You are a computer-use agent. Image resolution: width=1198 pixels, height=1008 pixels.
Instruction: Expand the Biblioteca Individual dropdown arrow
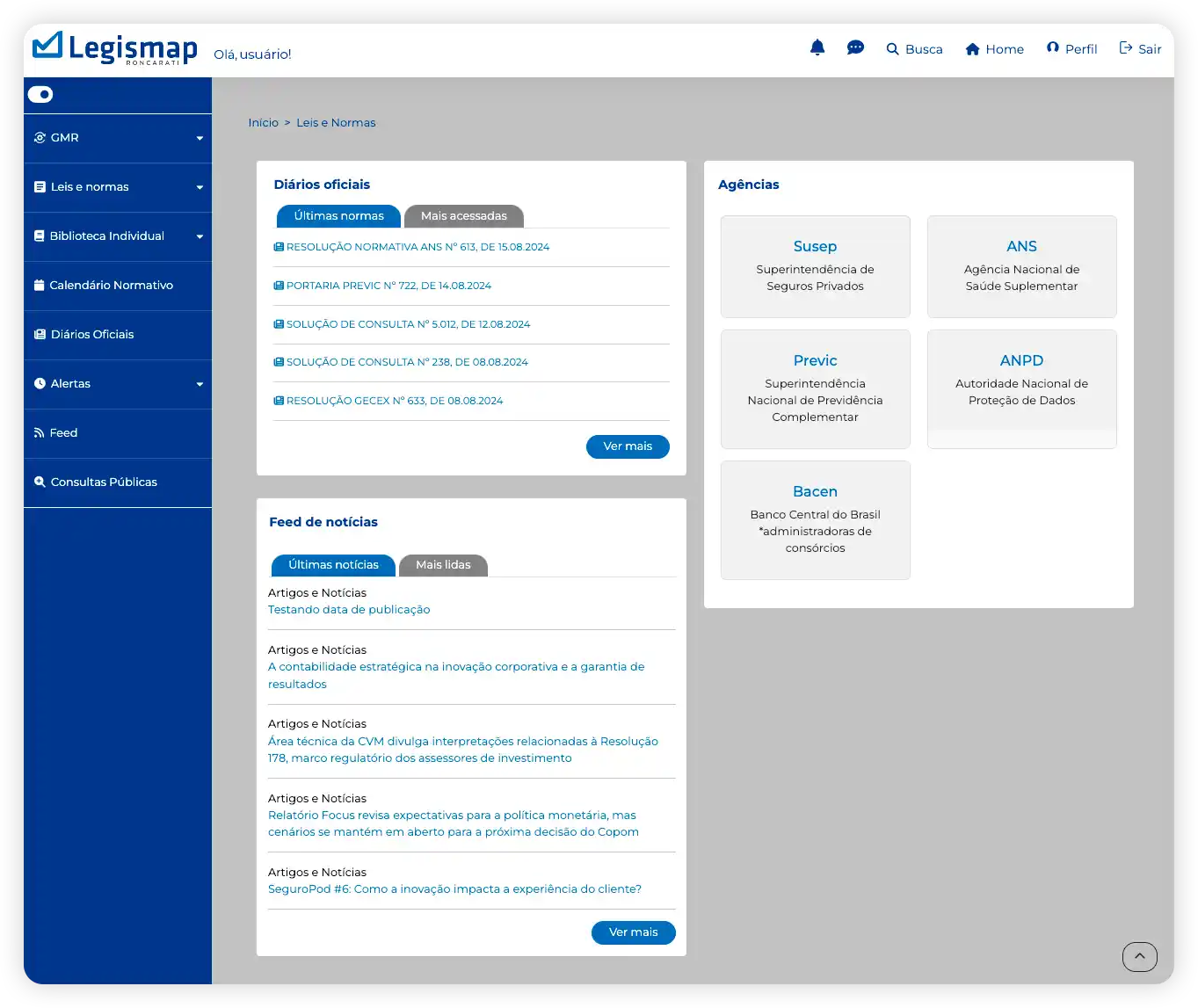pyautogui.click(x=200, y=236)
